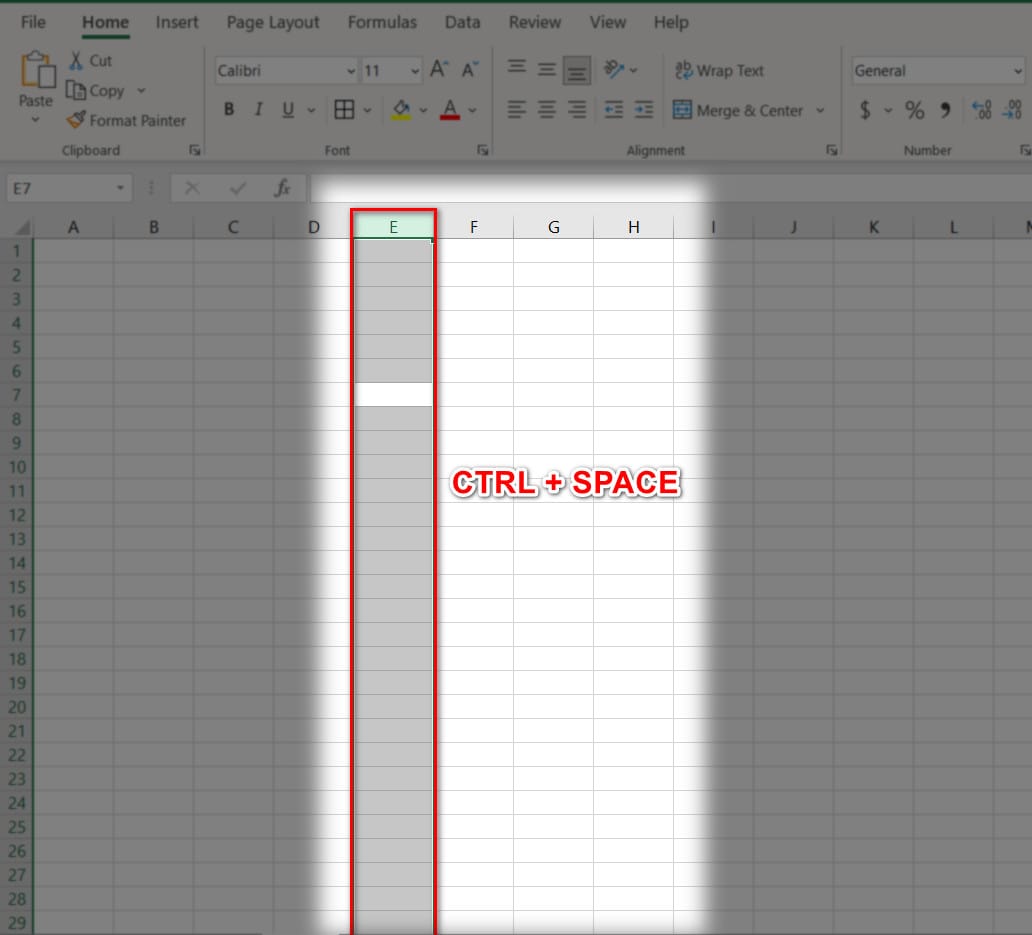Viewport: 1032px width, 935px height.
Task: Click the Borders grid icon
Action: tap(344, 109)
